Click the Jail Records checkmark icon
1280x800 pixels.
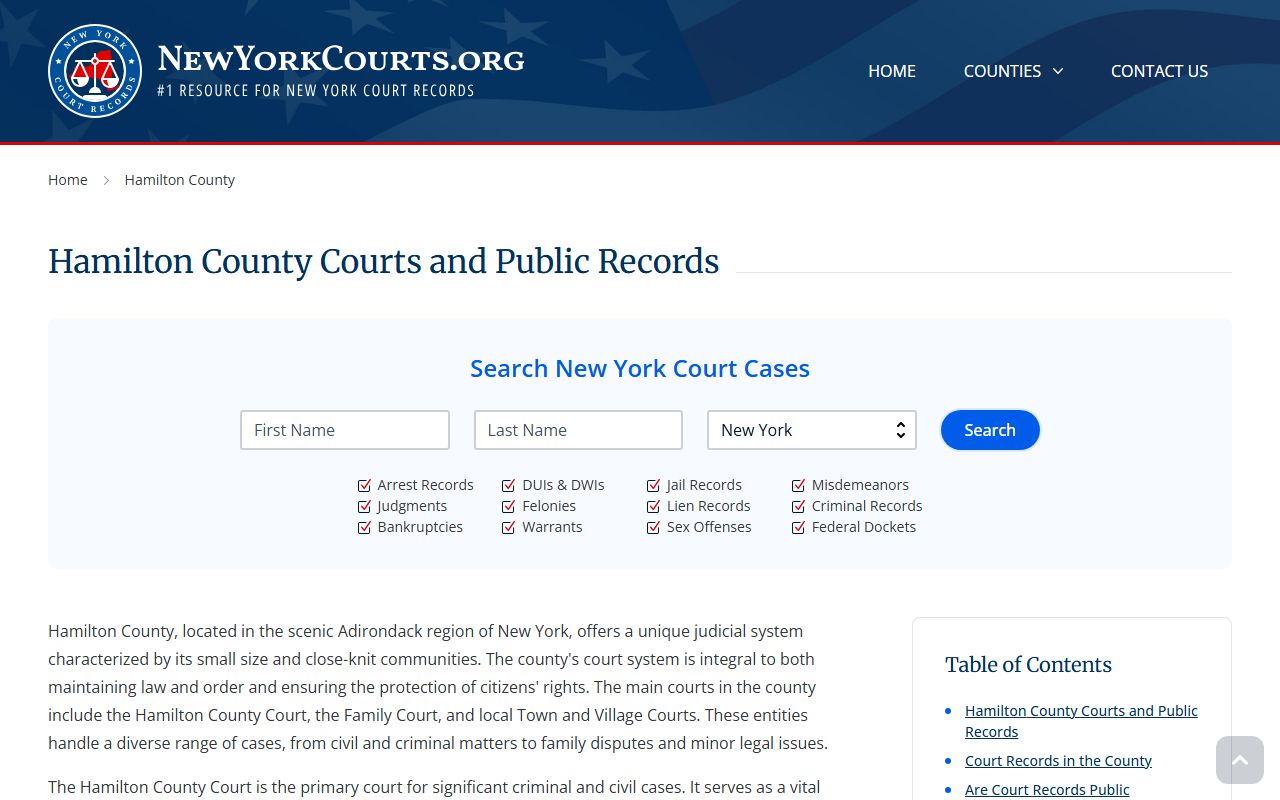click(654, 485)
